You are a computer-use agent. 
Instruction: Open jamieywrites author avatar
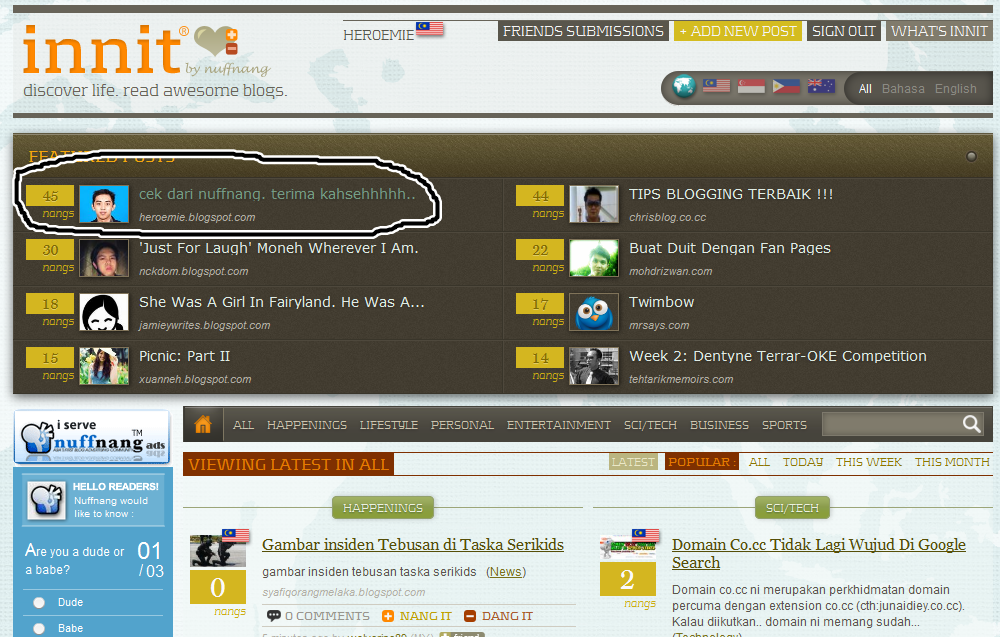coord(104,312)
